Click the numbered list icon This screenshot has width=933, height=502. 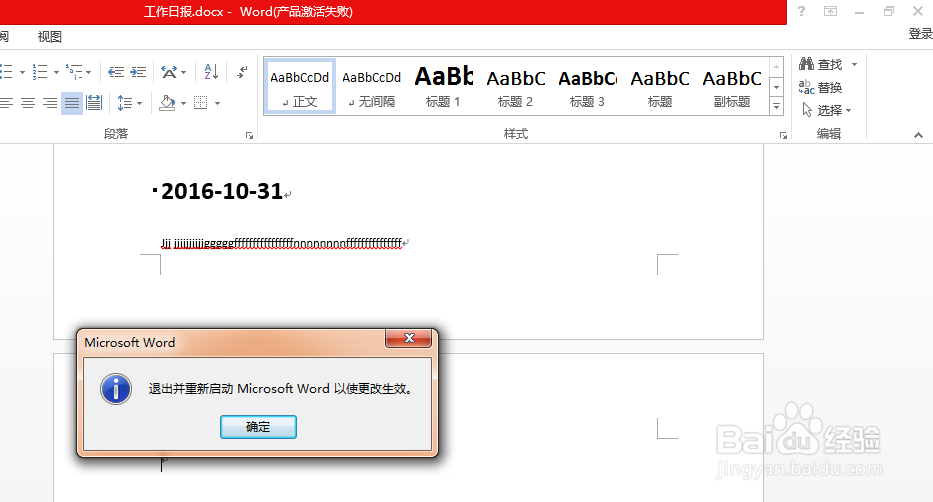[x=40, y=72]
